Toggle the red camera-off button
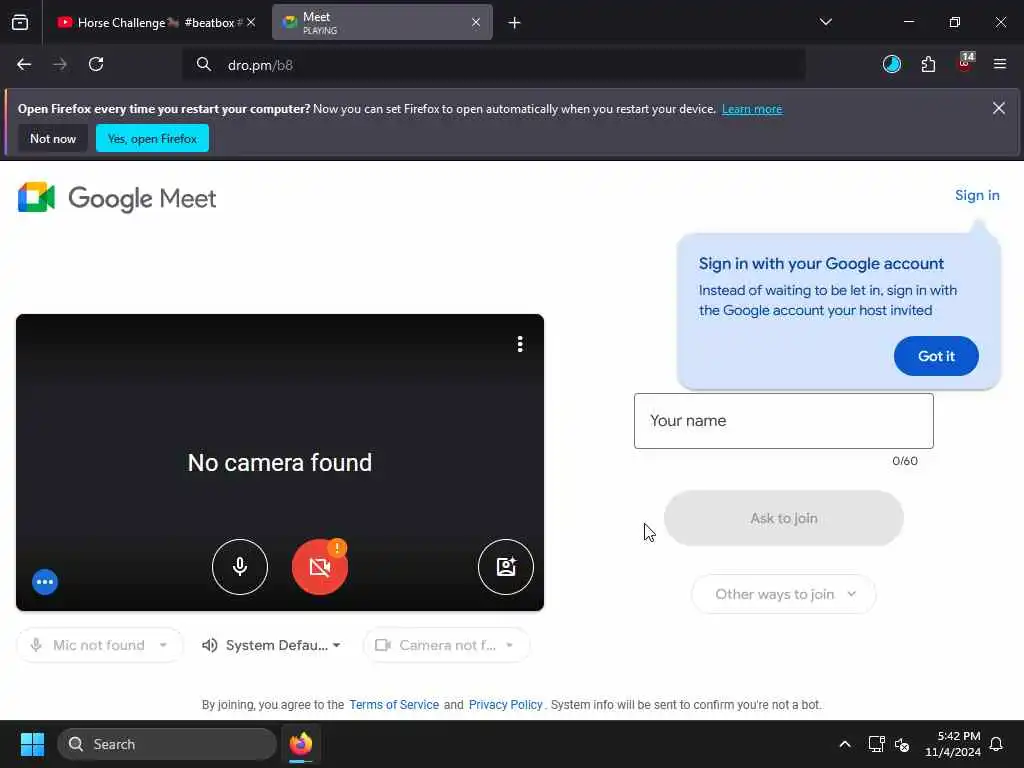Screen dimensions: 1024x768 coord(319,567)
